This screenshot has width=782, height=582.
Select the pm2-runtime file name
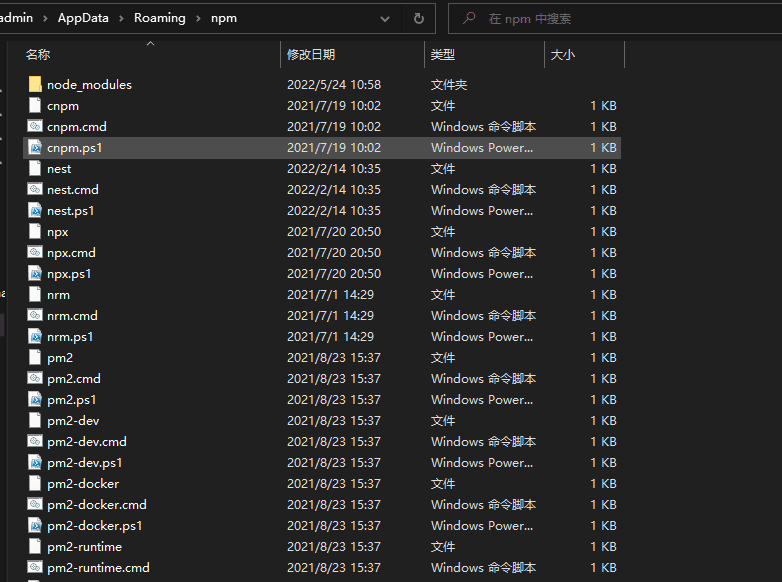84,547
